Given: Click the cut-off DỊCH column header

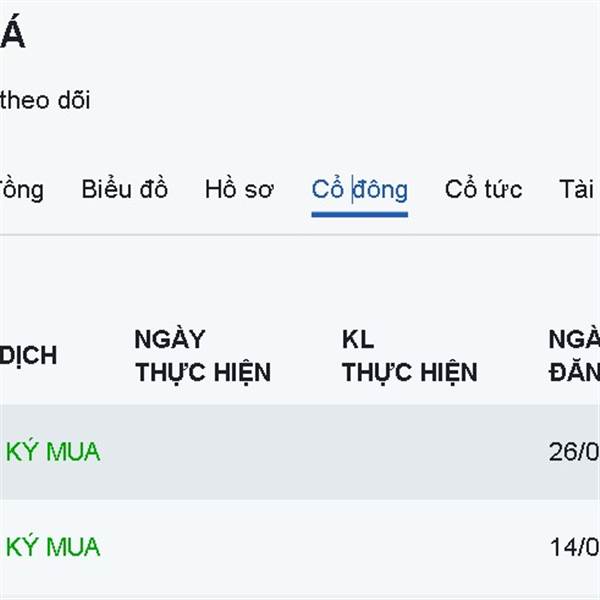Looking at the screenshot, I should 29,356.
